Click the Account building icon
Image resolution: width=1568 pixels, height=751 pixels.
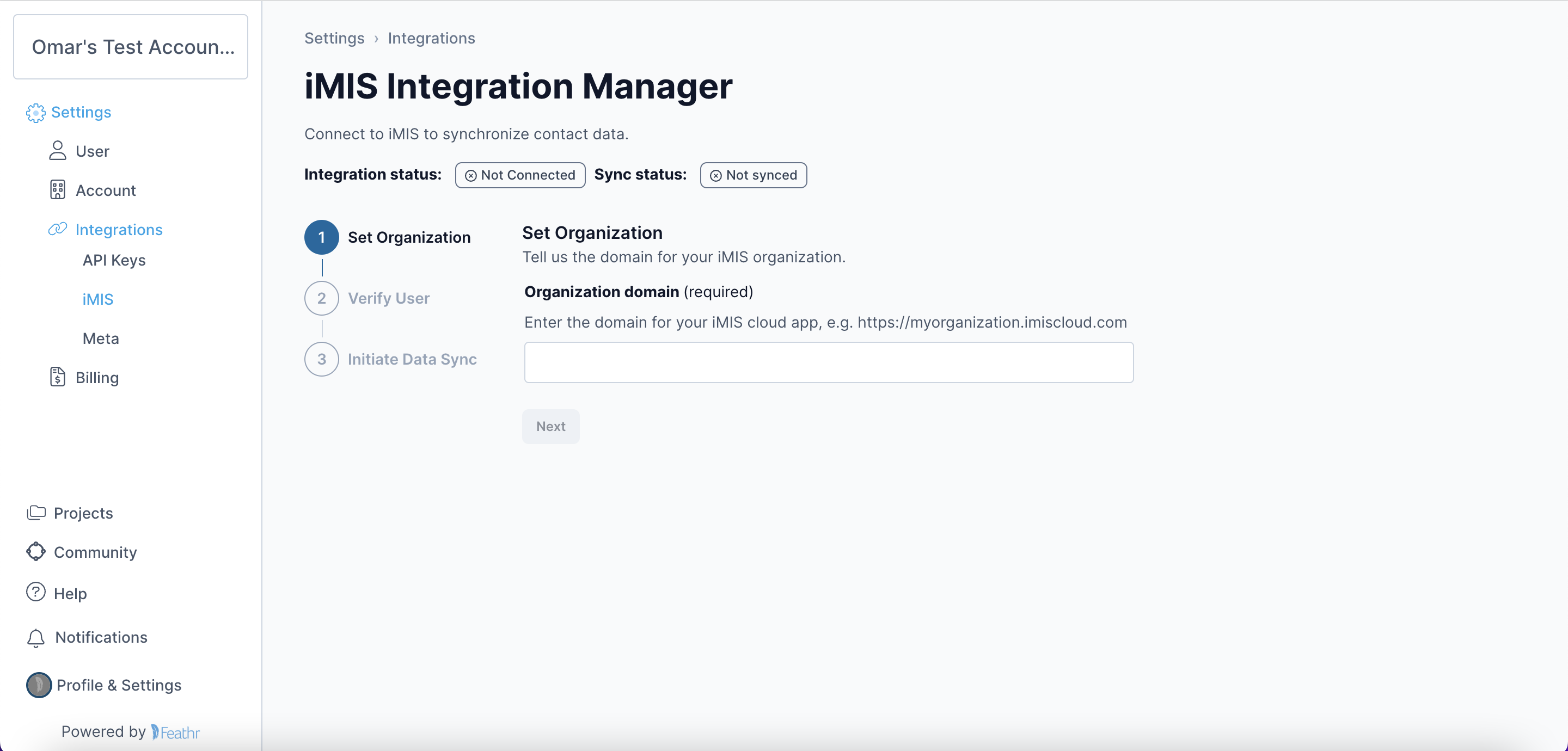(x=58, y=190)
